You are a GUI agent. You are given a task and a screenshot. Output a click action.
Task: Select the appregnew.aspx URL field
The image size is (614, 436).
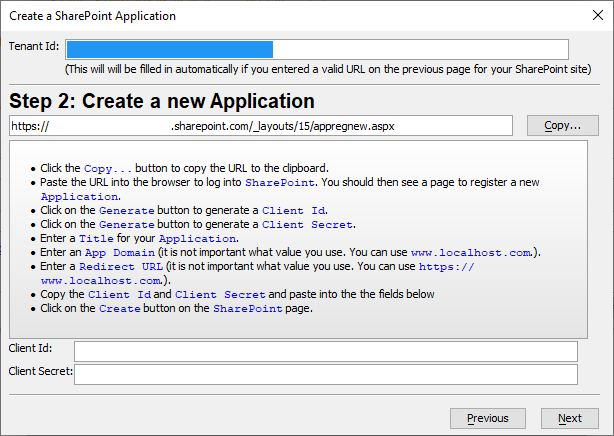261,126
